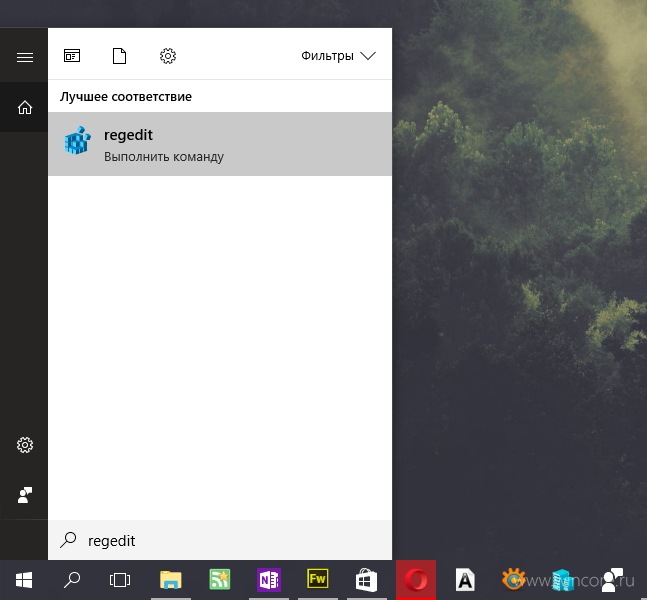The height and width of the screenshot is (600, 647).
Task: Filter results by apps
Action: [x=72, y=55]
